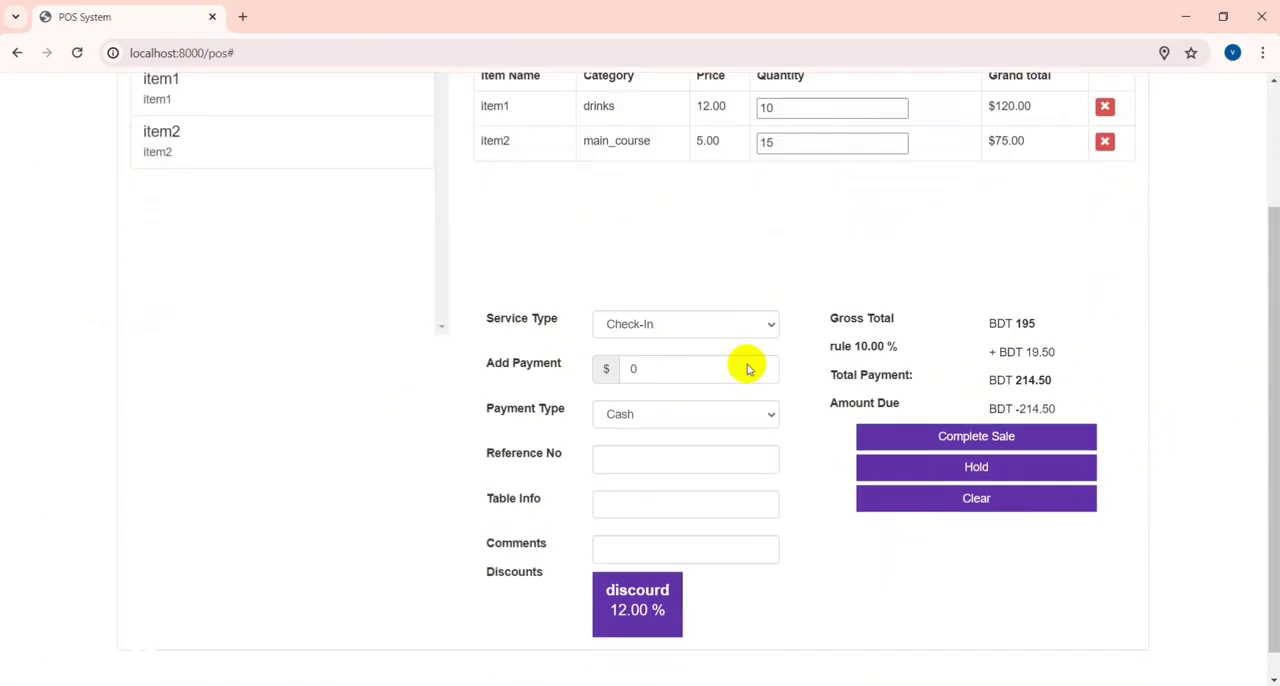Open a new browser tab
Viewport: 1280px width, 686px height.
click(242, 17)
